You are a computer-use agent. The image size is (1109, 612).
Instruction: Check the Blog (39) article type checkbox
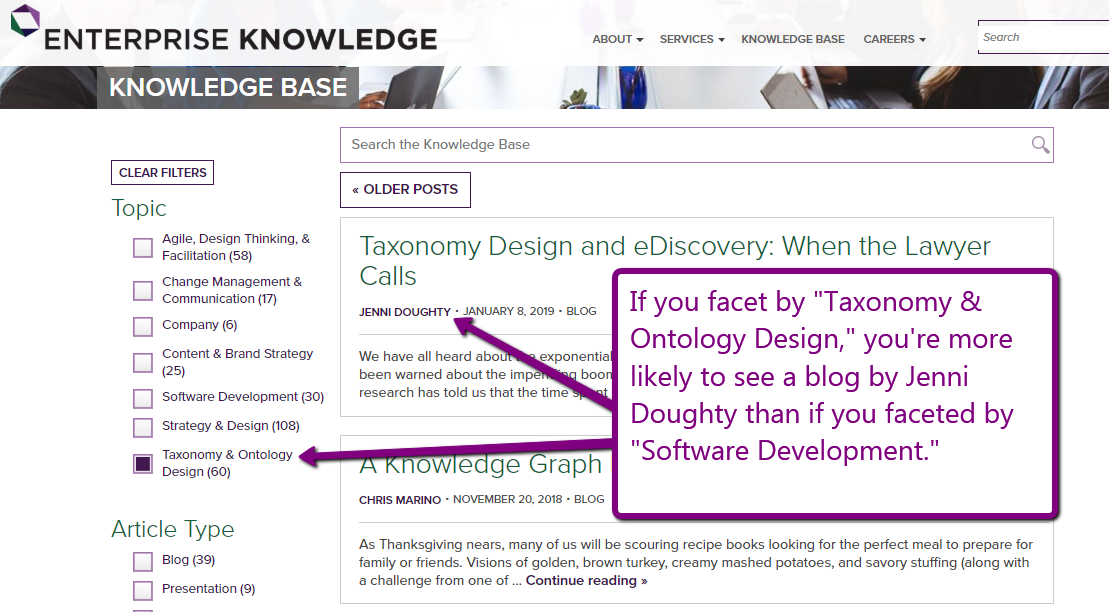143,562
